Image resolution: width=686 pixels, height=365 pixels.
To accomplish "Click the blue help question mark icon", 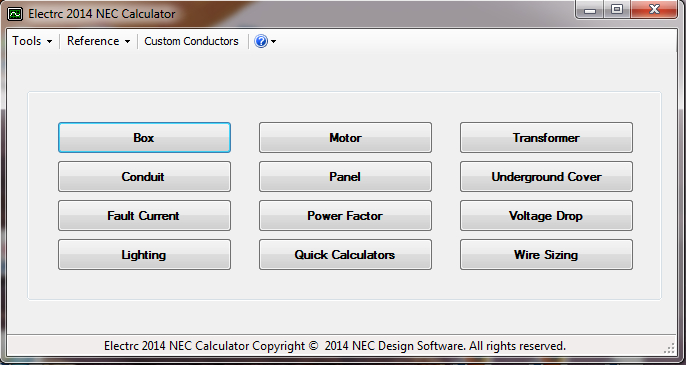I will (261, 41).
